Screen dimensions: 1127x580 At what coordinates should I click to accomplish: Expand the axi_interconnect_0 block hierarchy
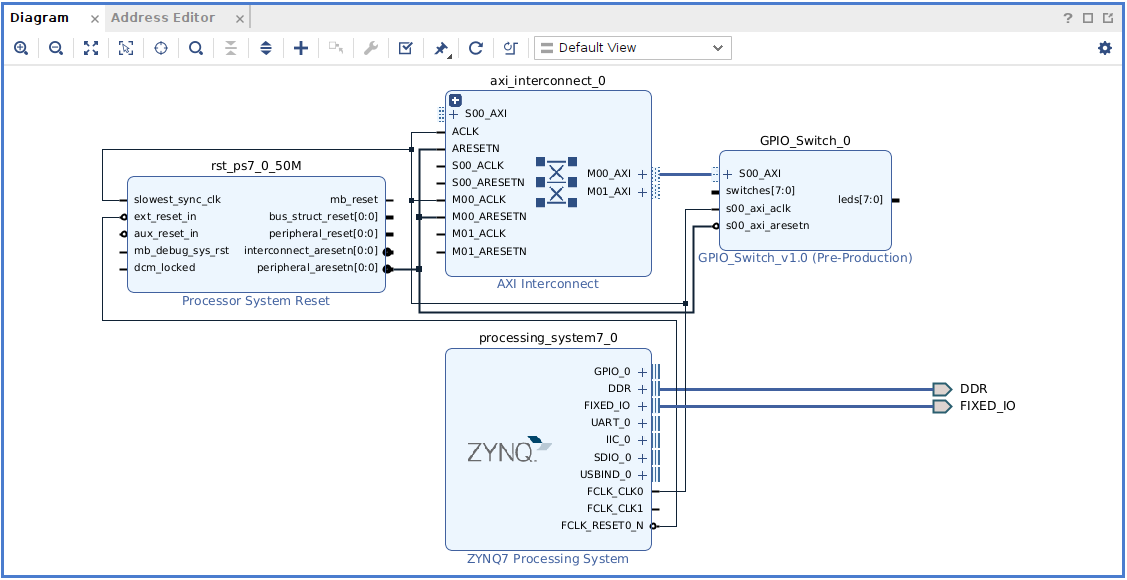pos(455,100)
